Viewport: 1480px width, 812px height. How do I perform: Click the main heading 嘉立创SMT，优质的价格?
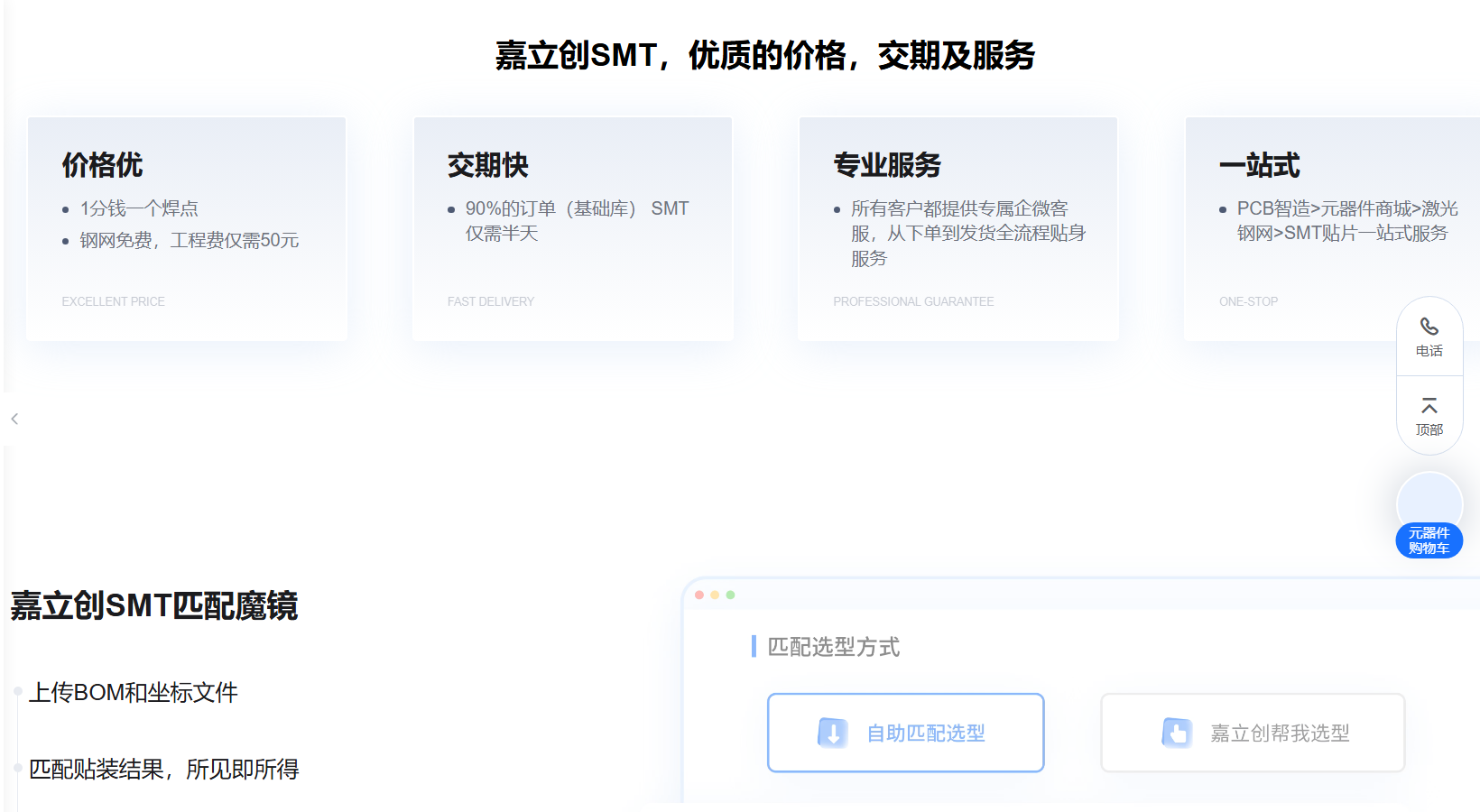(x=765, y=56)
